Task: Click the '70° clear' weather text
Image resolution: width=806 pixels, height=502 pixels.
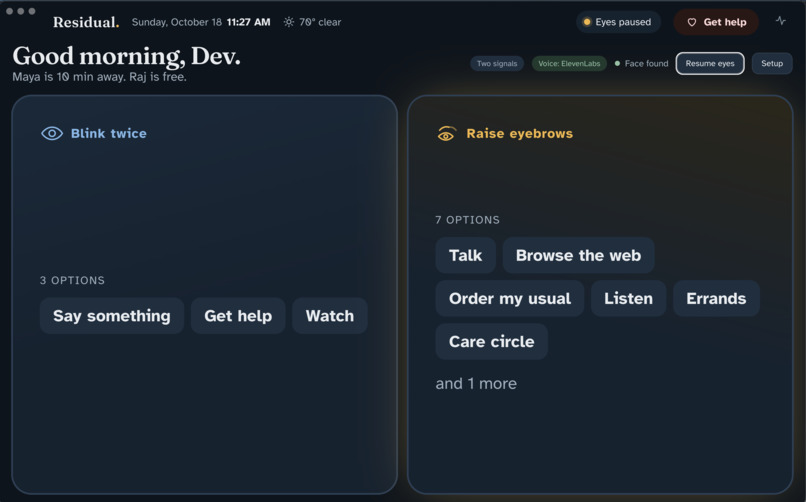Action: coord(320,22)
